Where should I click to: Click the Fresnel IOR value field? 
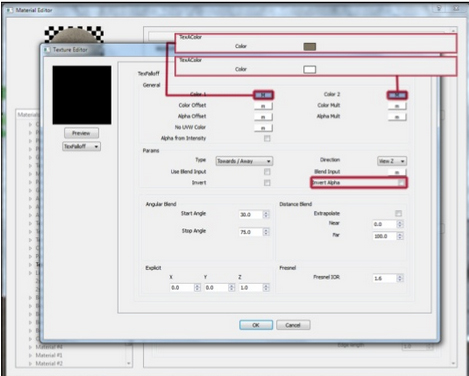[x=385, y=278]
